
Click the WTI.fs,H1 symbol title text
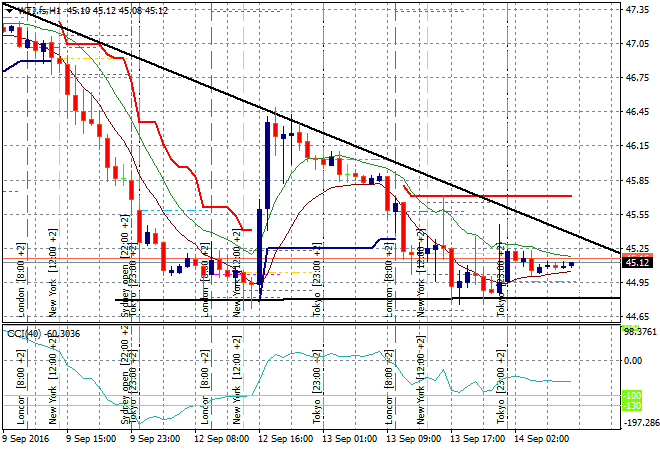[x=38, y=10]
